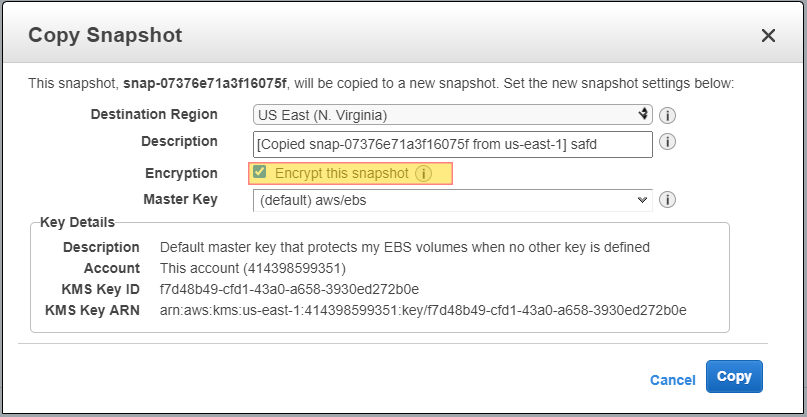The height and width of the screenshot is (417, 807).
Task: Click the Cancel link
Action: [x=672, y=380]
